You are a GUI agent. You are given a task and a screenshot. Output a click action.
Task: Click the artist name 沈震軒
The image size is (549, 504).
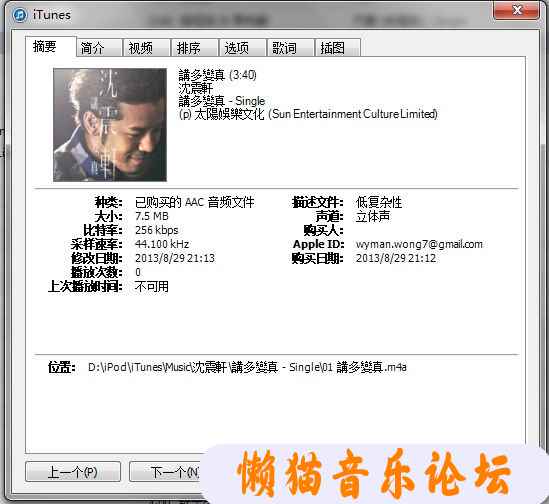195,88
